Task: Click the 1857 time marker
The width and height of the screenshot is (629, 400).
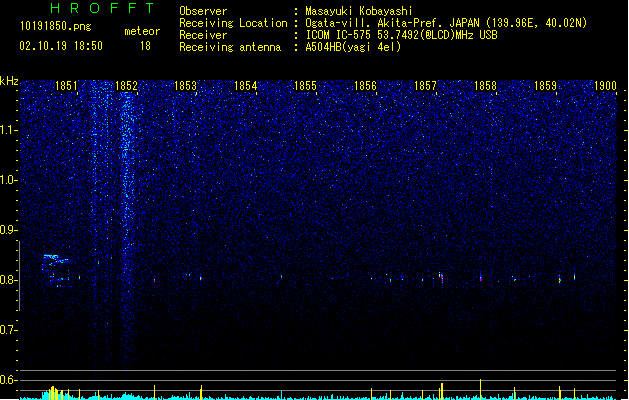Action: (x=425, y=86)
